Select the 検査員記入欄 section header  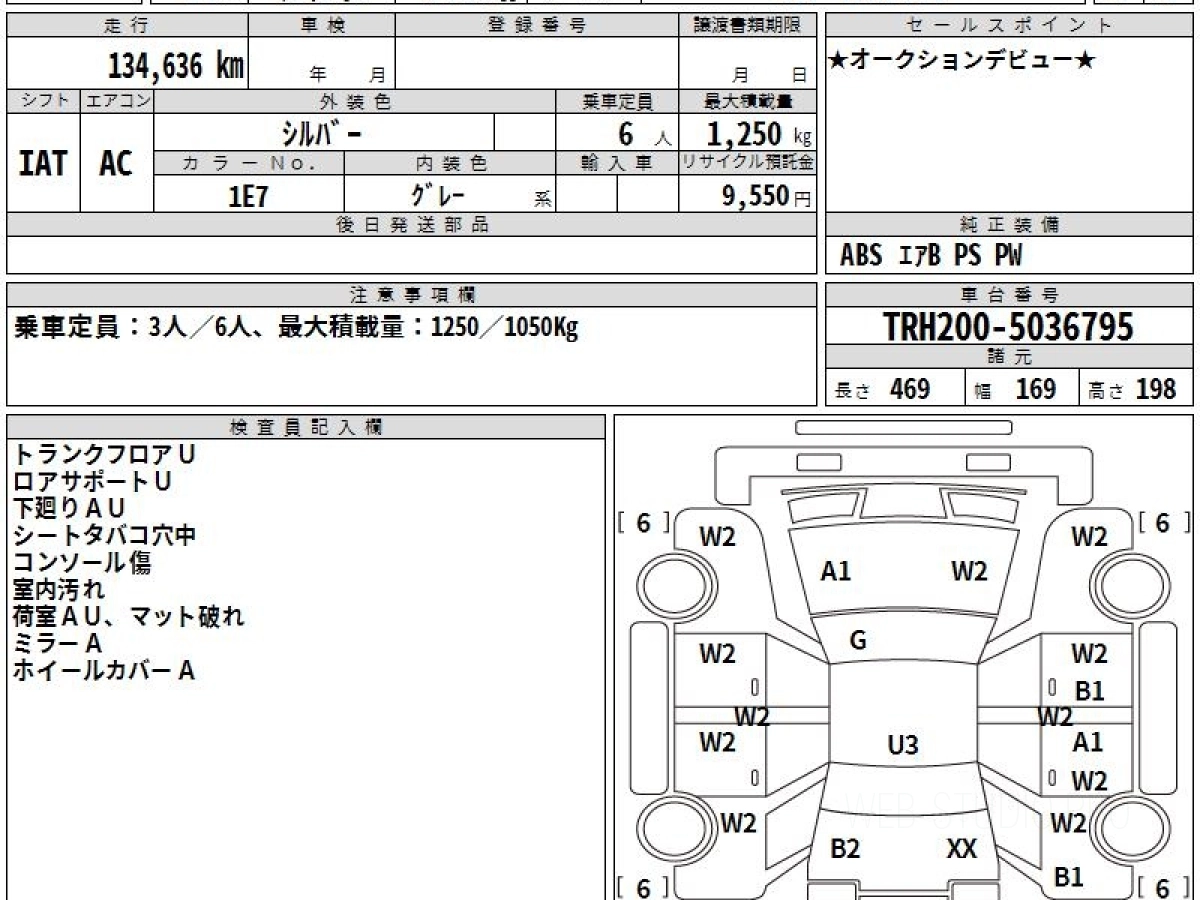[x=306, y=427]
